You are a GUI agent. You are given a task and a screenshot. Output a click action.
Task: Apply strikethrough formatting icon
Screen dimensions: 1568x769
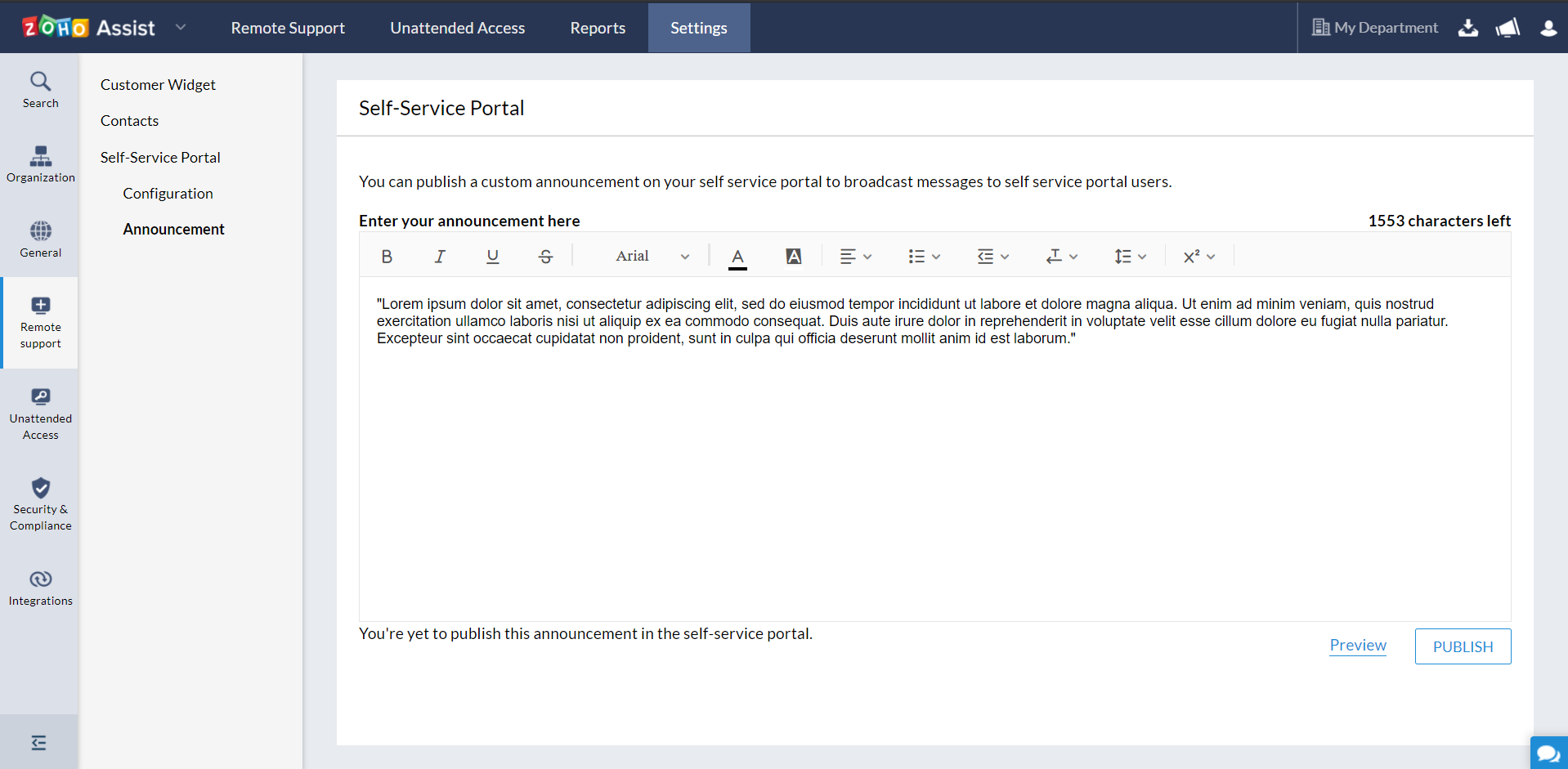545,257
